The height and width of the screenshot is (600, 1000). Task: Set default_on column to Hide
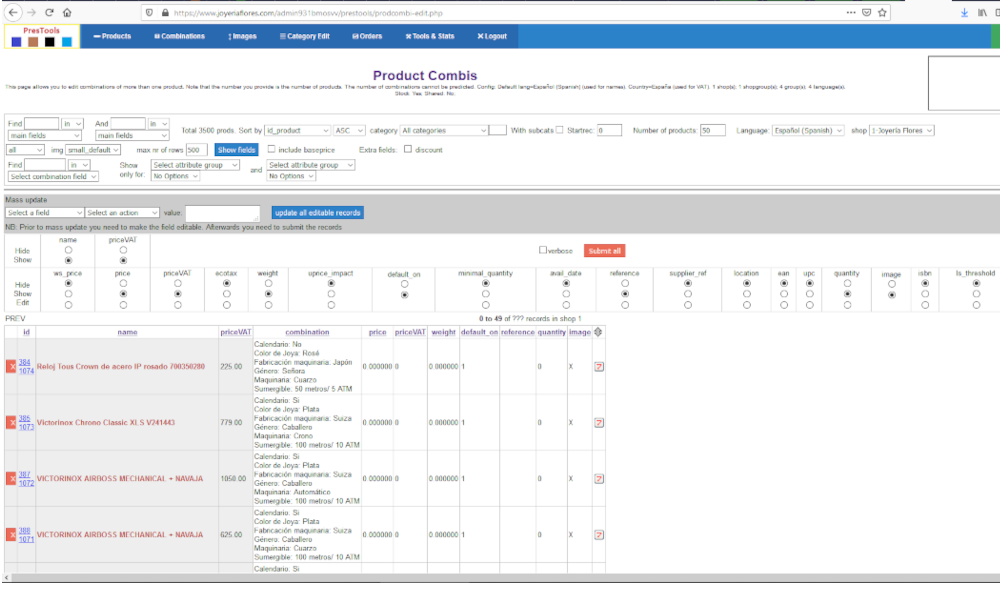tap(404, 284)
